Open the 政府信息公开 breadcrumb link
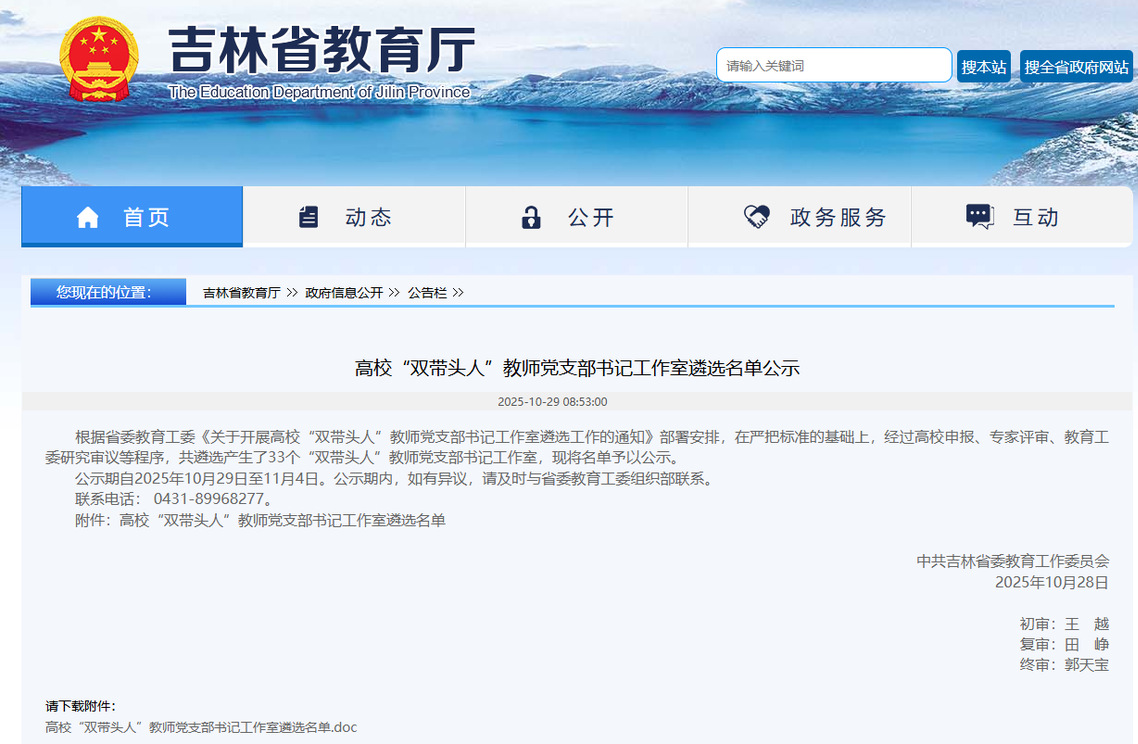This screenshot has height=744, width=1138. click(344, 293)
